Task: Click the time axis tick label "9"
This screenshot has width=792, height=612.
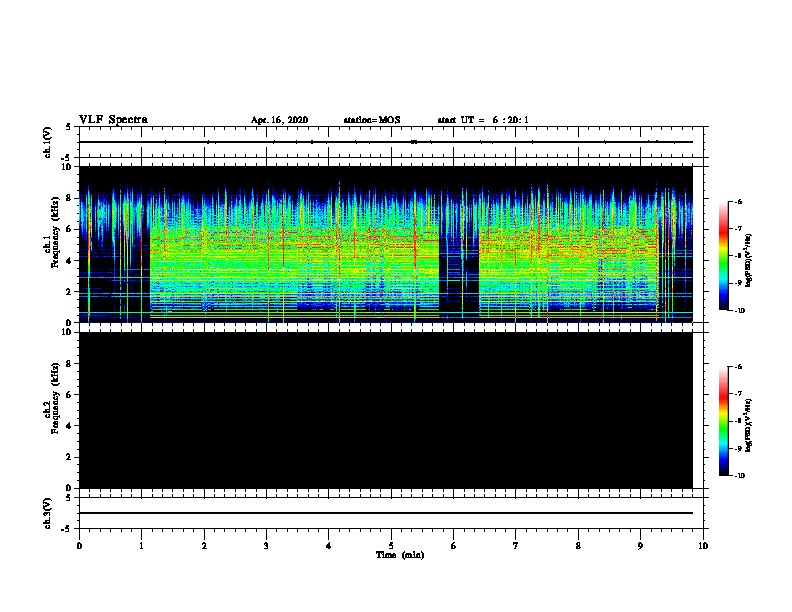Action: pyautogui.click(x=640, y=546)
